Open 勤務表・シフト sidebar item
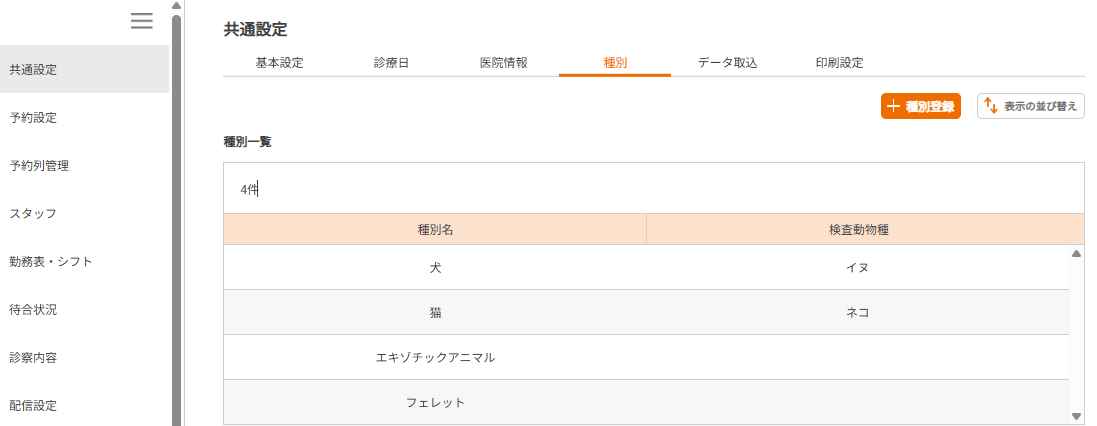This screenshot has height=426, width=1097. pyautogui.click(x=51, y=262)
